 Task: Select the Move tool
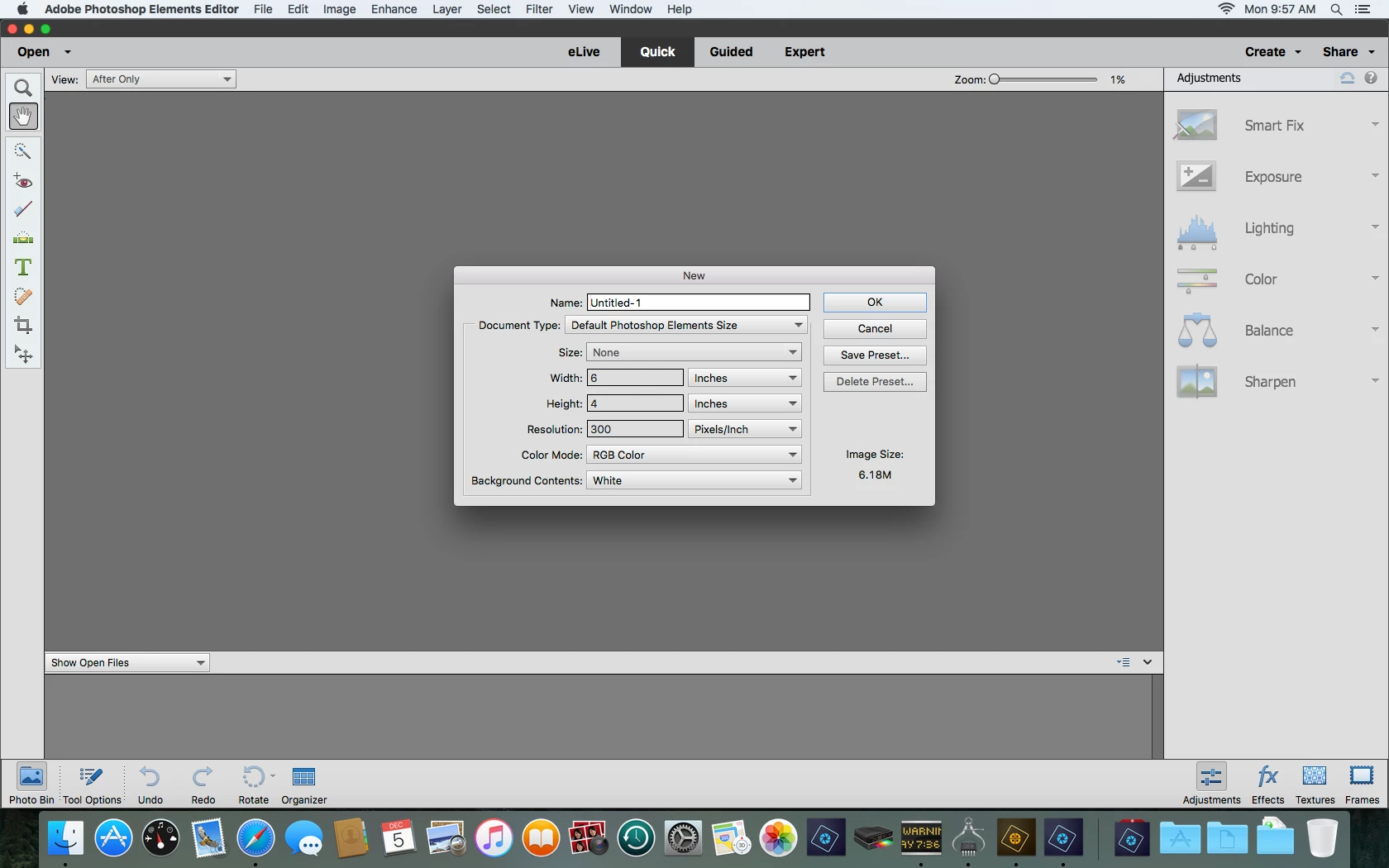23,355
